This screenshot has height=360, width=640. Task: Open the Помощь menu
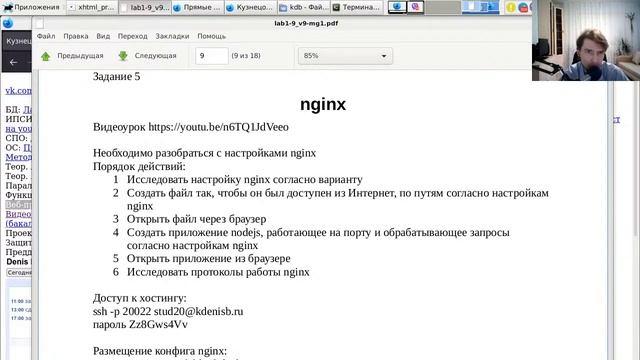(211, 36)
